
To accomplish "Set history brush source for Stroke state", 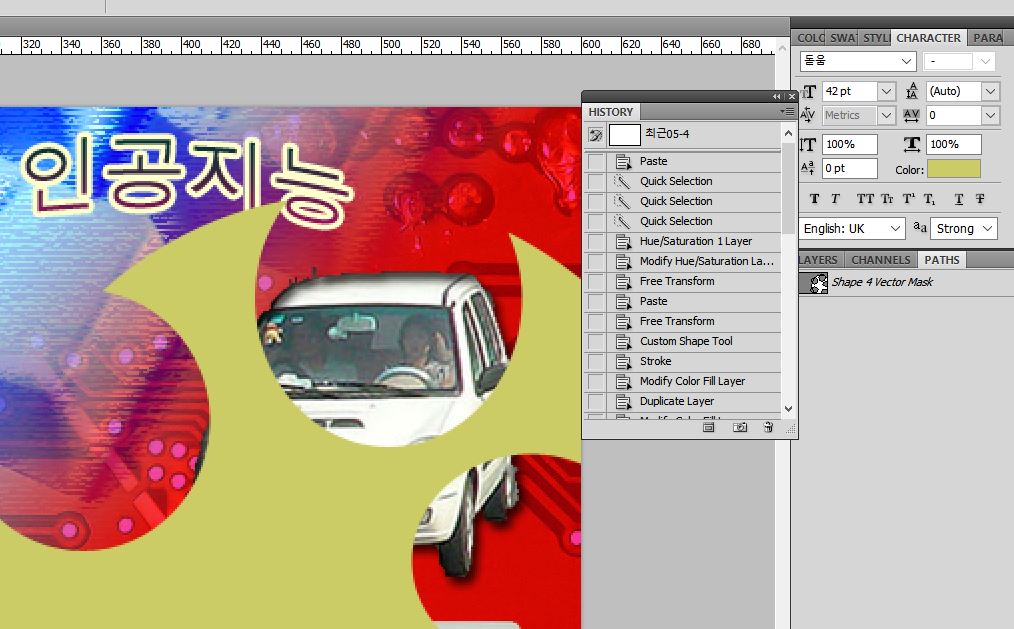I will coord(596,361).
